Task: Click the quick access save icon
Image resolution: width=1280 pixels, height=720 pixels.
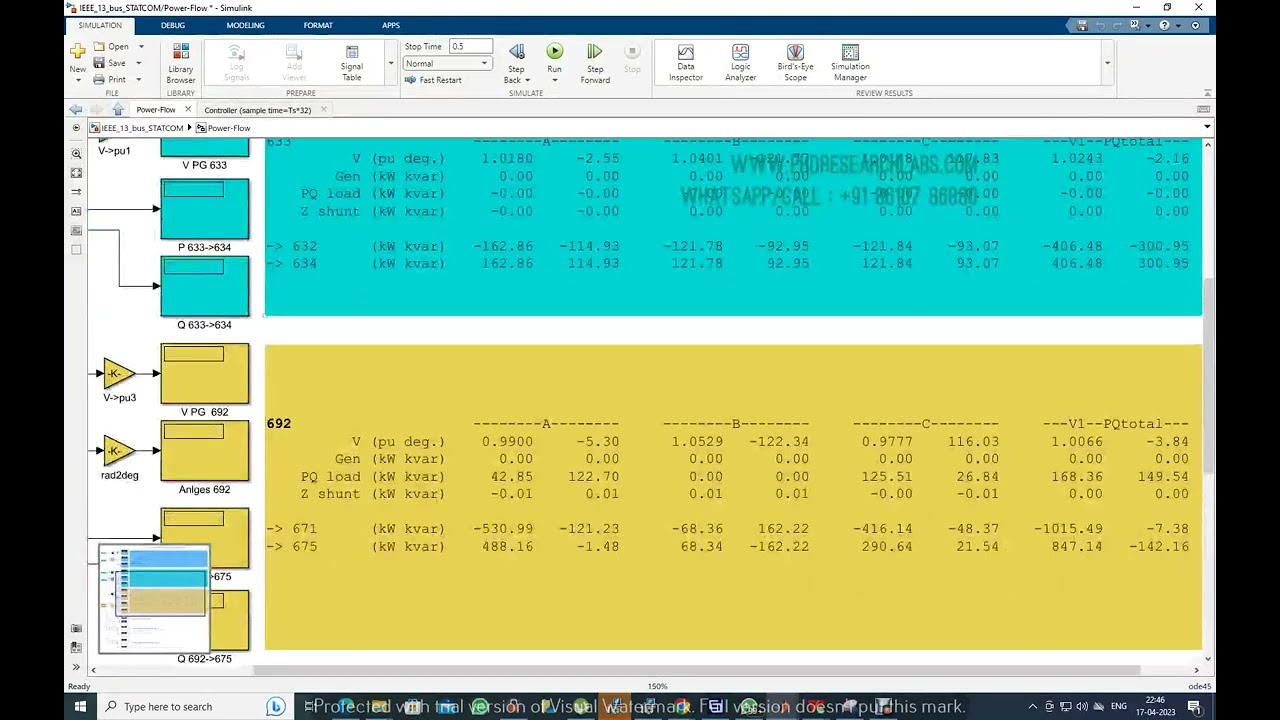Action: click(x=1082, y=25)
